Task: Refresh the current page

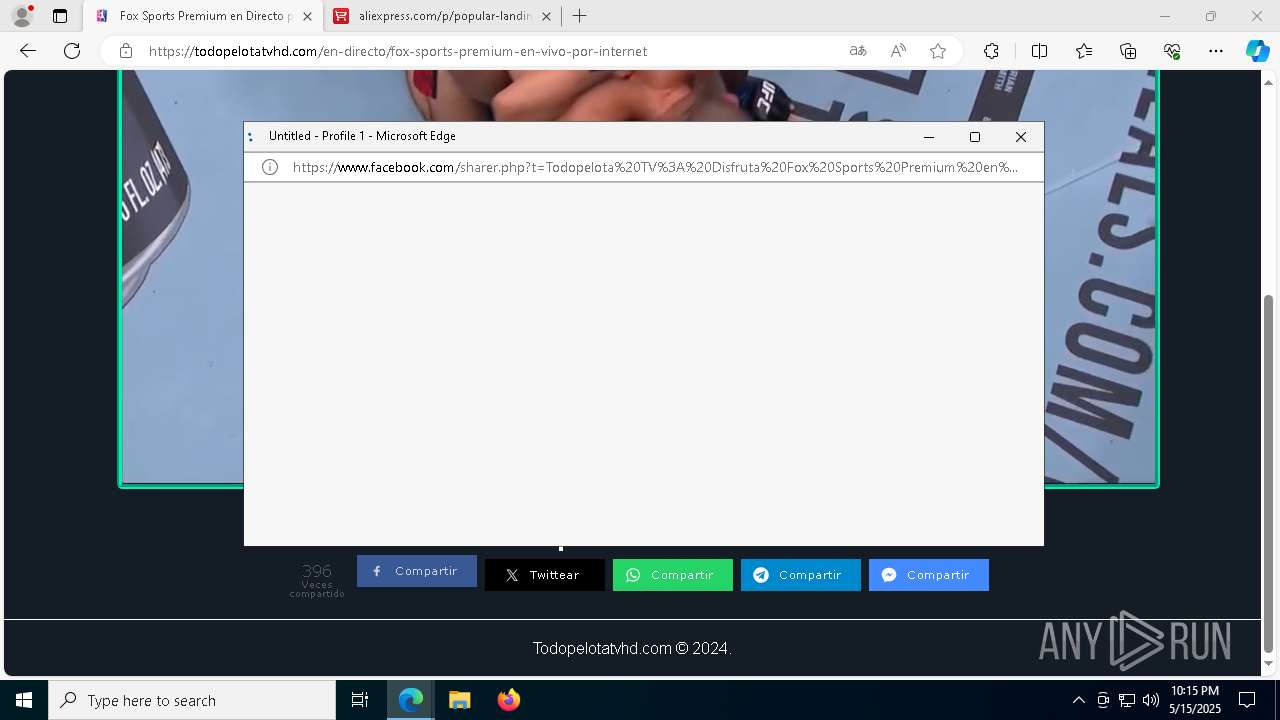Action: [72, 51]
